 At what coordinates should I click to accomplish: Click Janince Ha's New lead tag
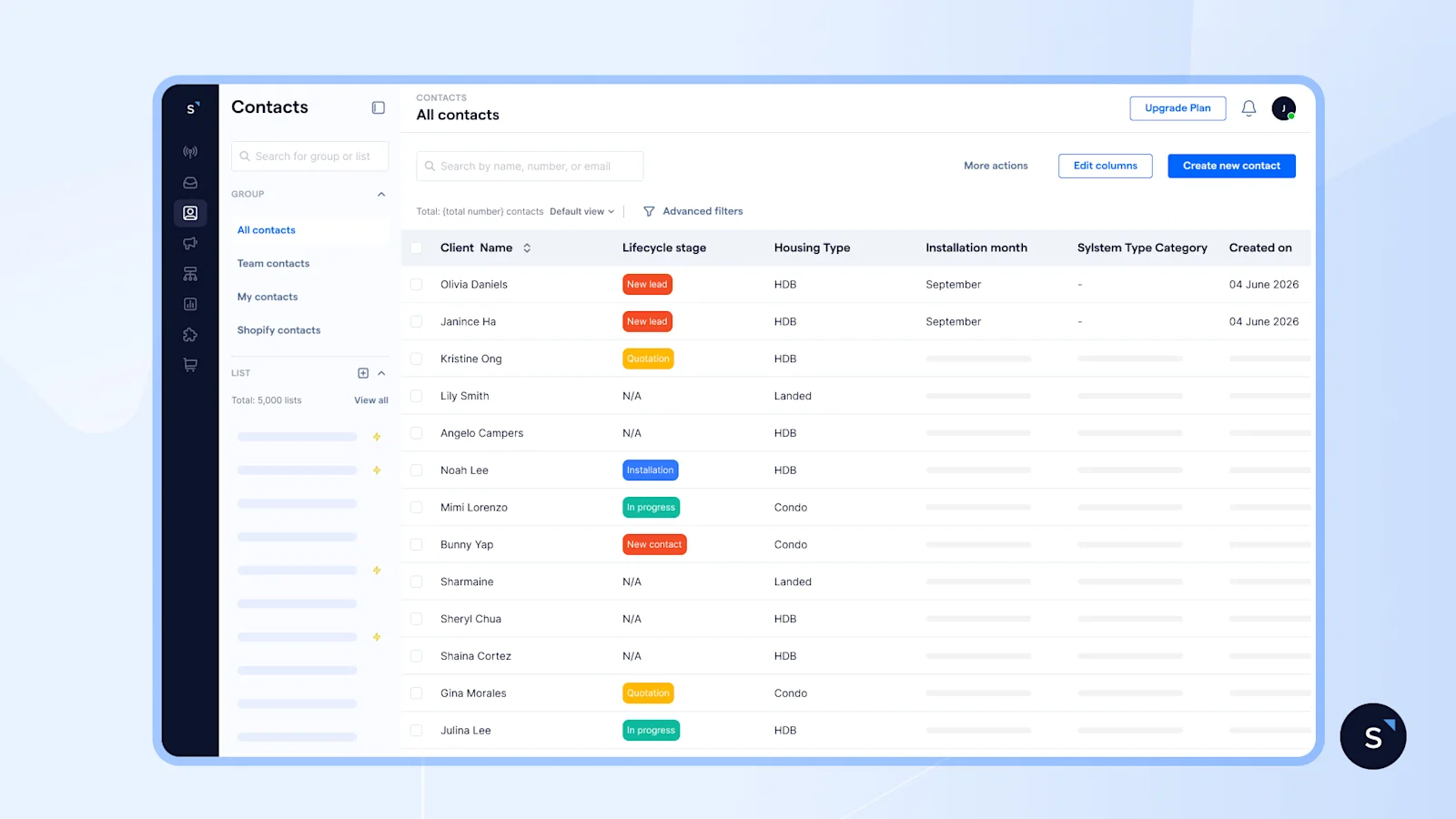(647, 322)
